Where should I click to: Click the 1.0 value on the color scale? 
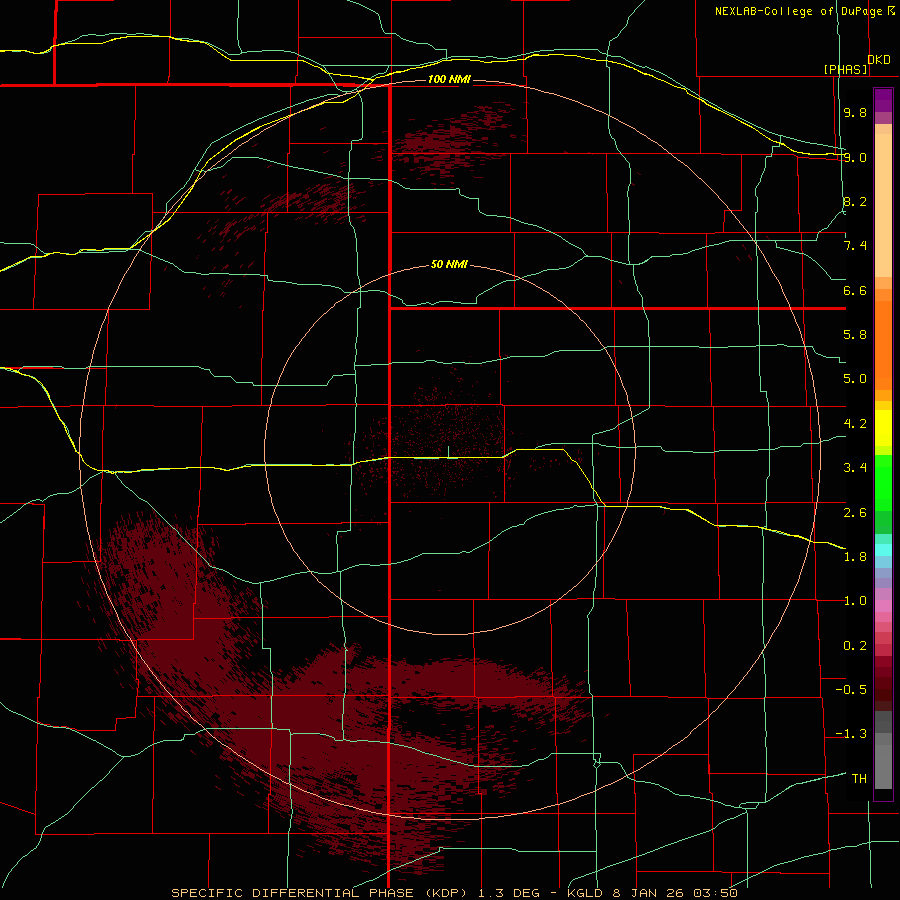855,601
